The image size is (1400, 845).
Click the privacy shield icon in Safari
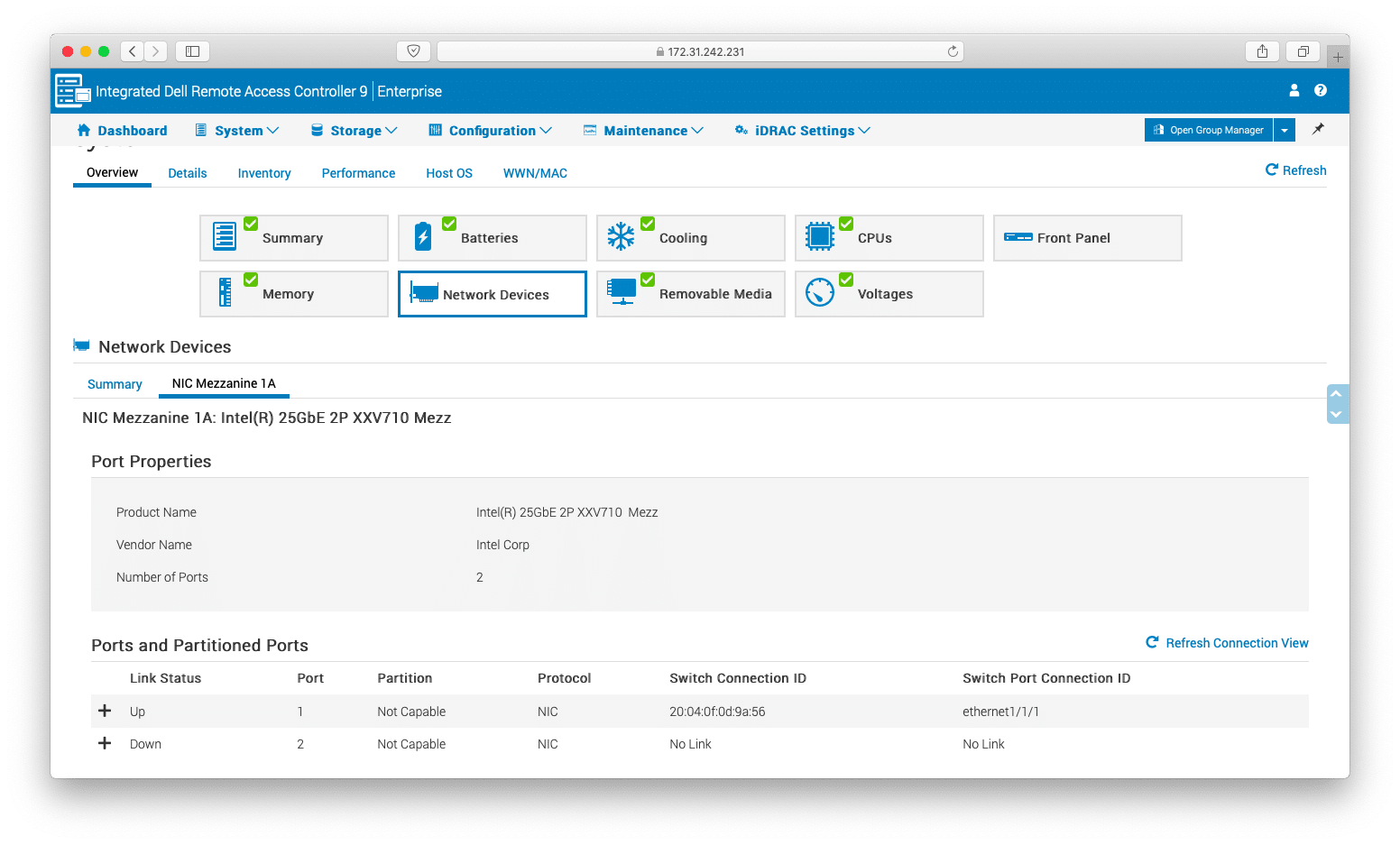pos(413,51)
